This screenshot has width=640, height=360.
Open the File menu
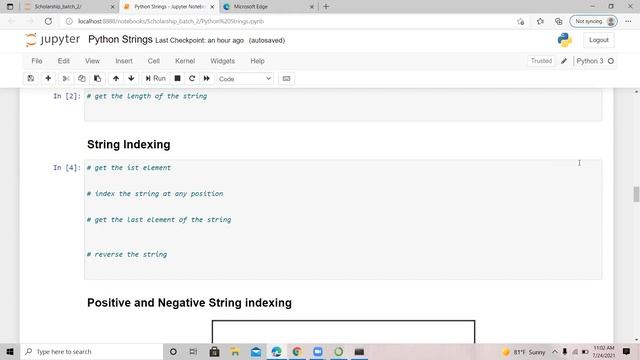click(37, 61)
